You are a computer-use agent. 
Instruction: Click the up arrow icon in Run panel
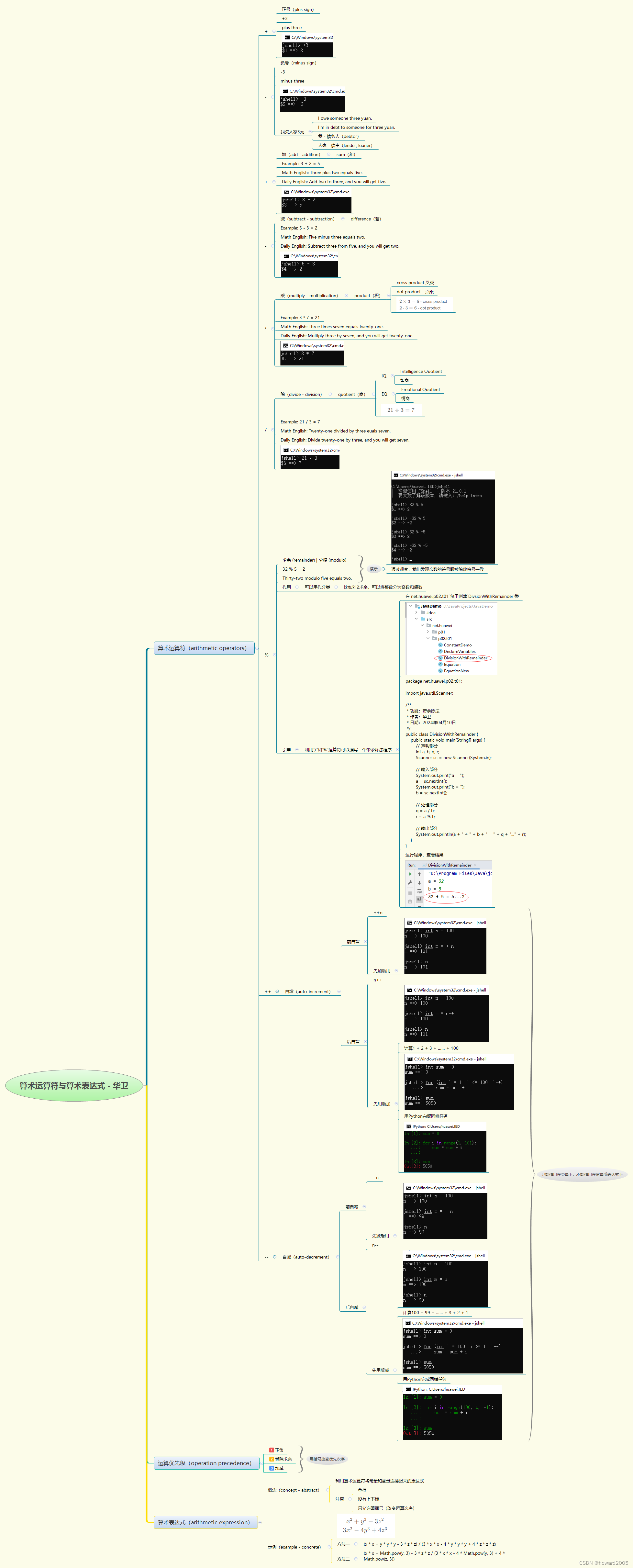point(419,874)
